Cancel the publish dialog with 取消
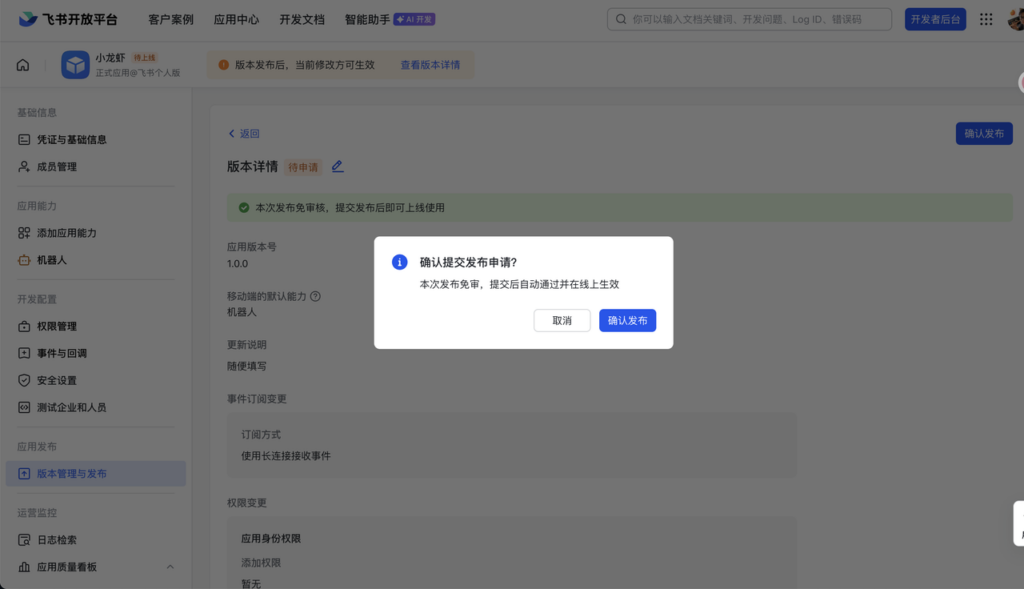 (x=561, y=321)
